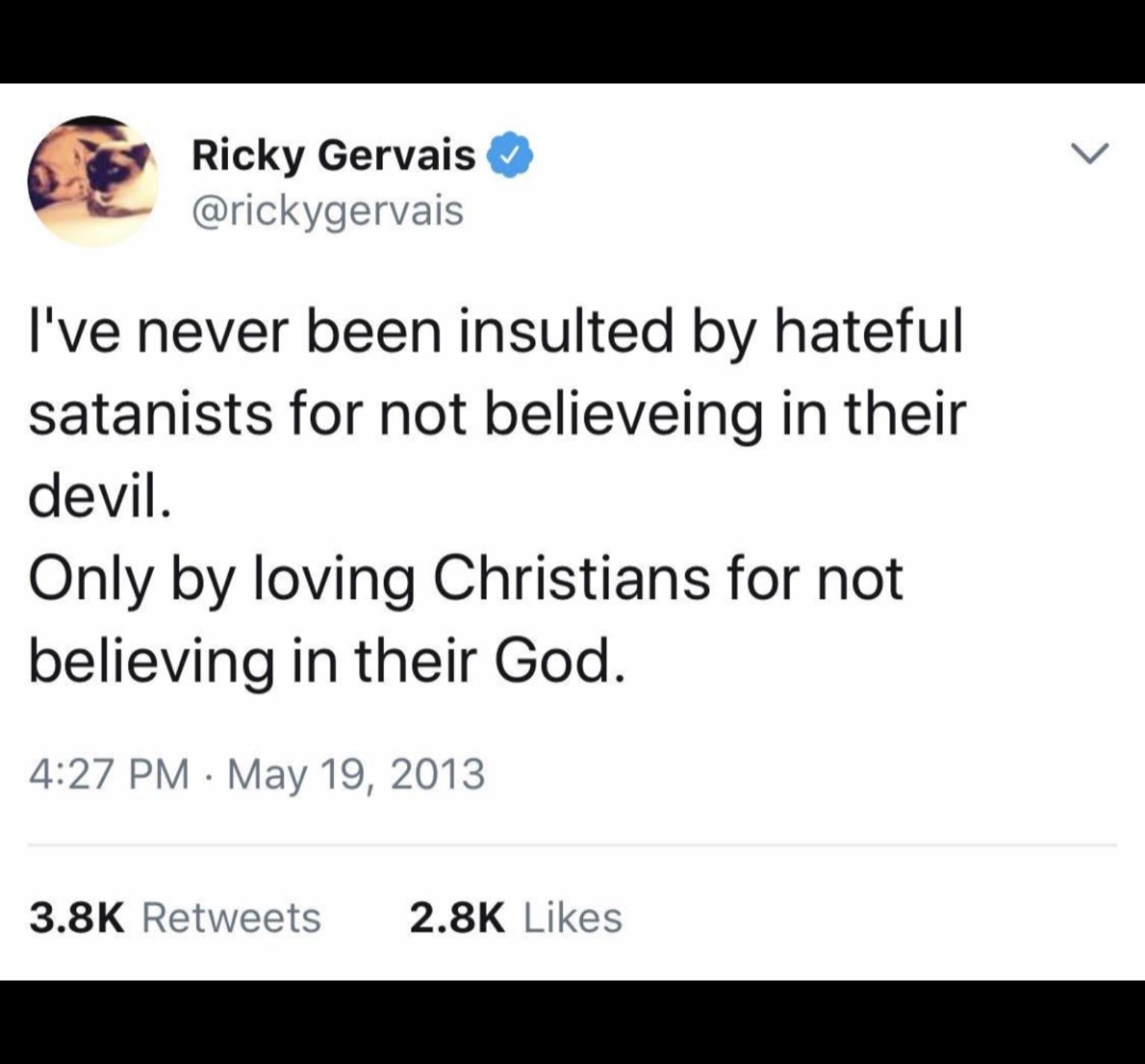Click the misspelled word "believeing"
The width and height of the screenshot is (1145, 1064).
click(624, 415)
